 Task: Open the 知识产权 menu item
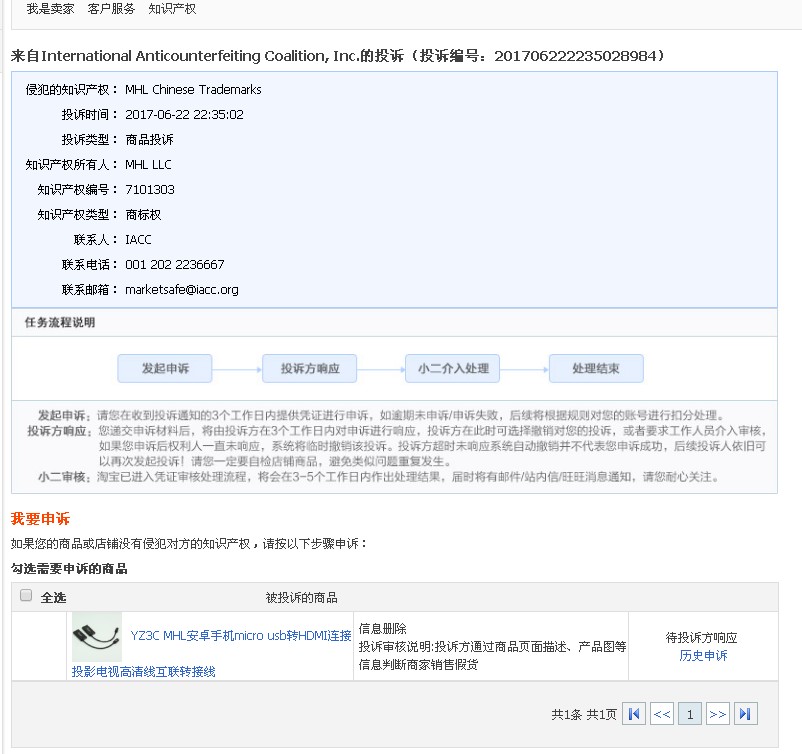tap(172, 9)
